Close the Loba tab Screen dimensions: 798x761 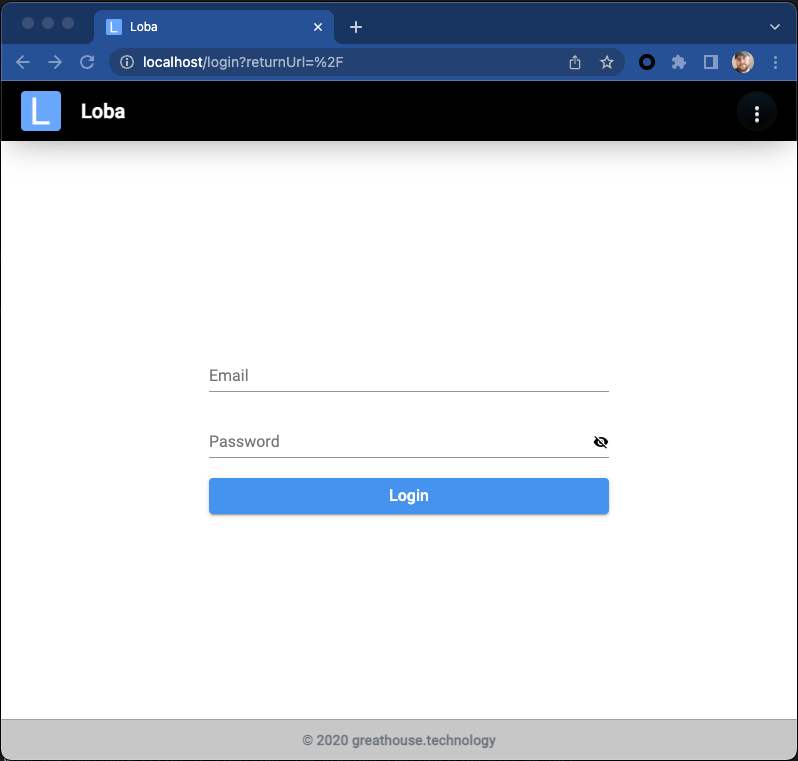(318, 27)
